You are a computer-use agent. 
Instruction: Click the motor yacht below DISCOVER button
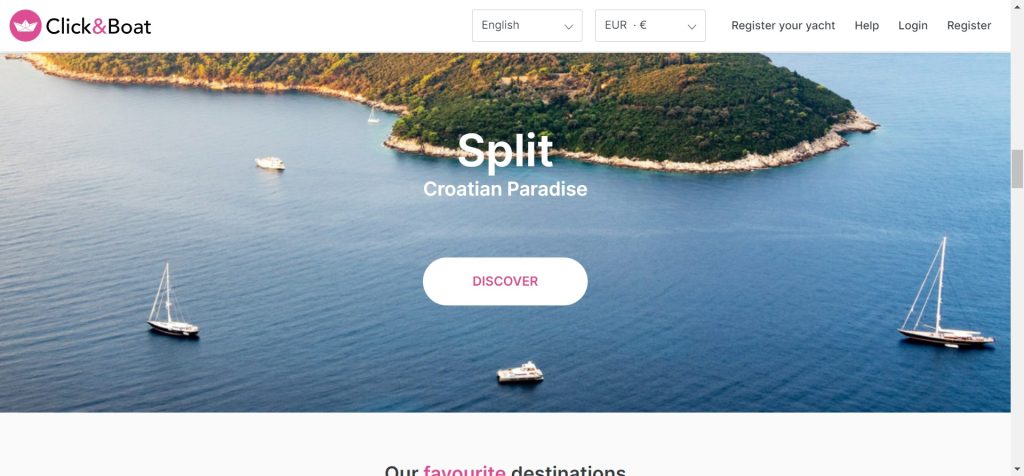click(x=520, y=372)
